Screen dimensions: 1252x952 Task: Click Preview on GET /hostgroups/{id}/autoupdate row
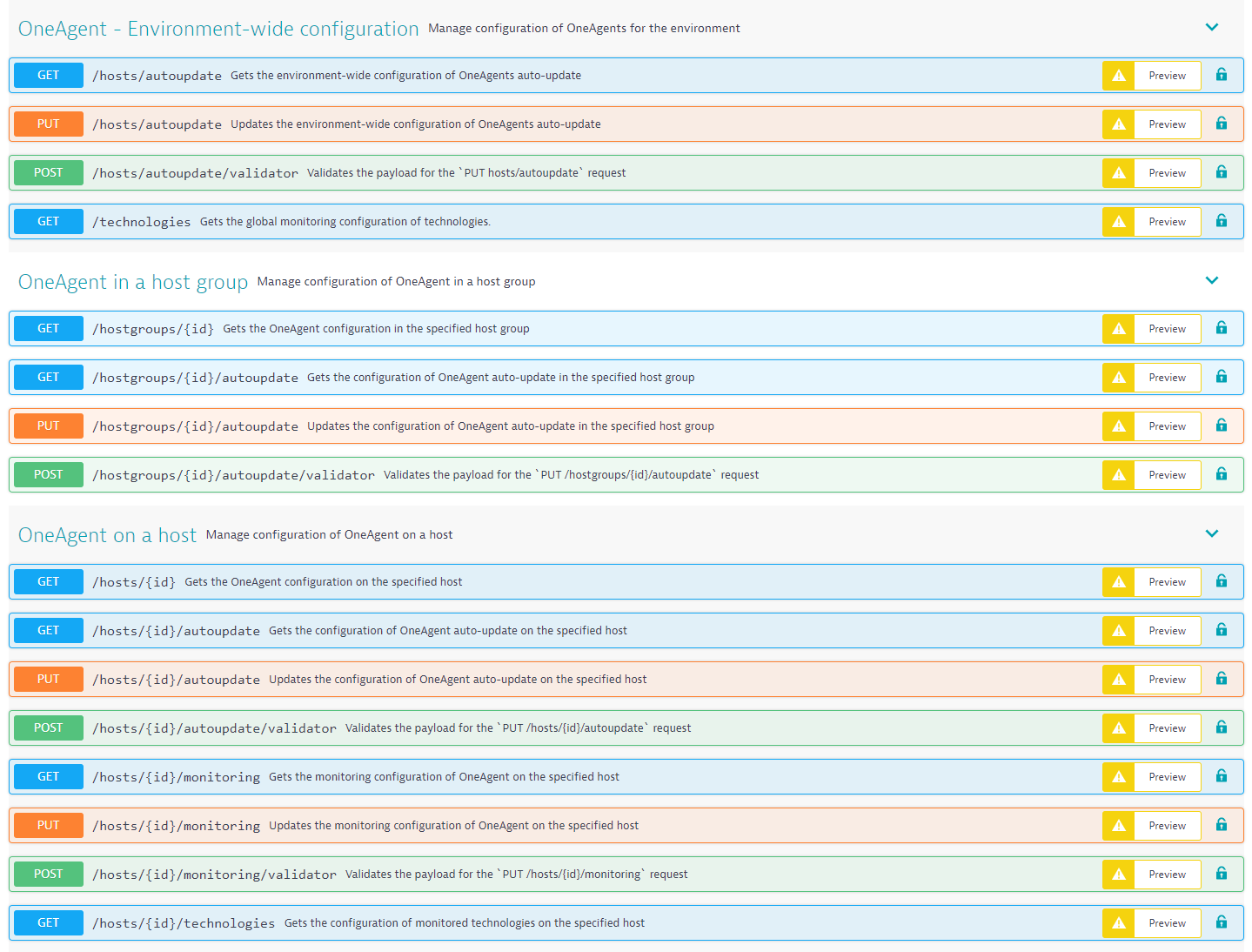[1168, 378]
